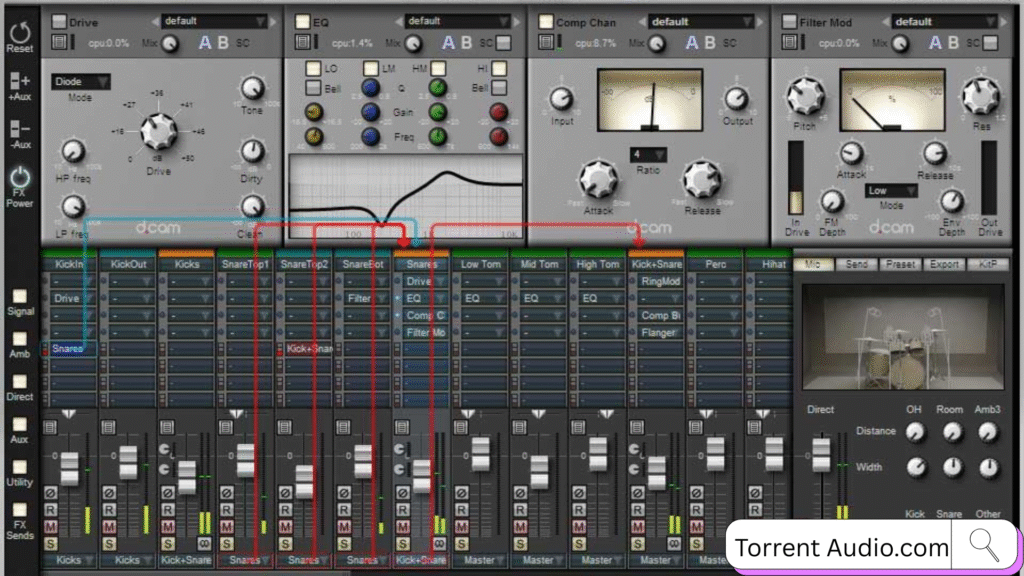Switch to the Send tab
Viewport: 1024px width, 576px height.
tap(856, 264)
